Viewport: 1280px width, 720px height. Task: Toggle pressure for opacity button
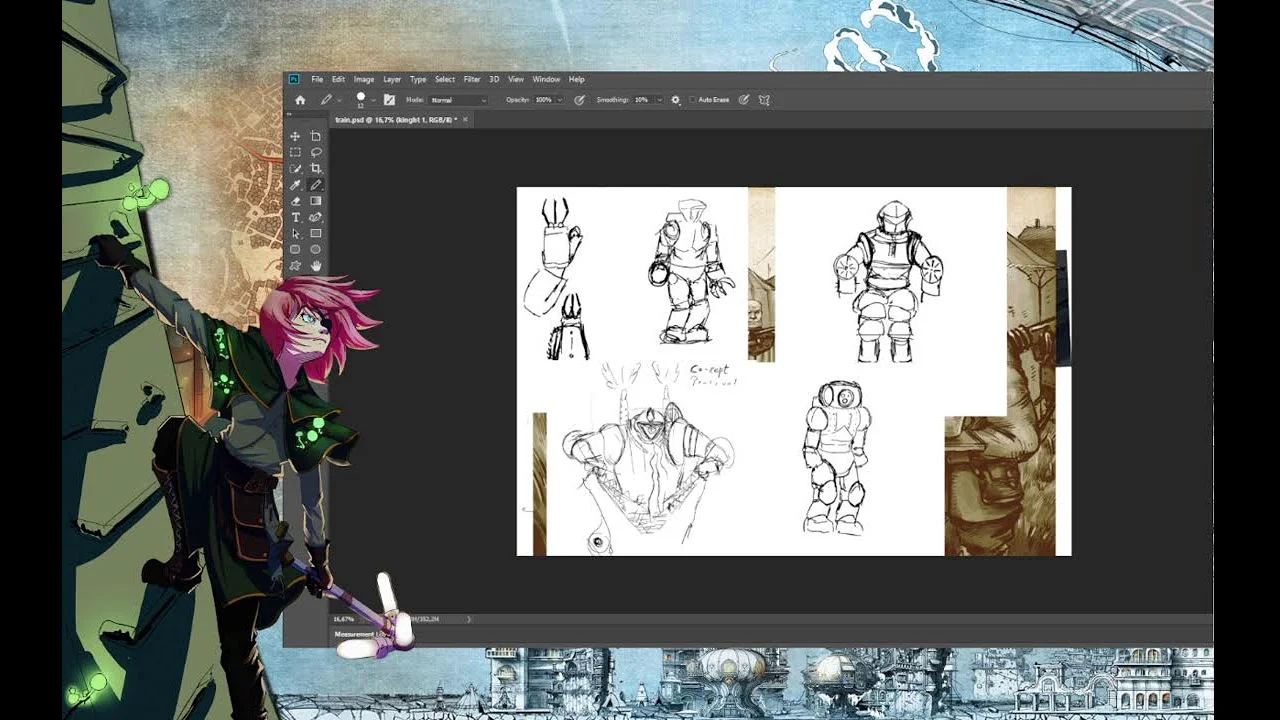pyautogui.click(x=579, y=100)
